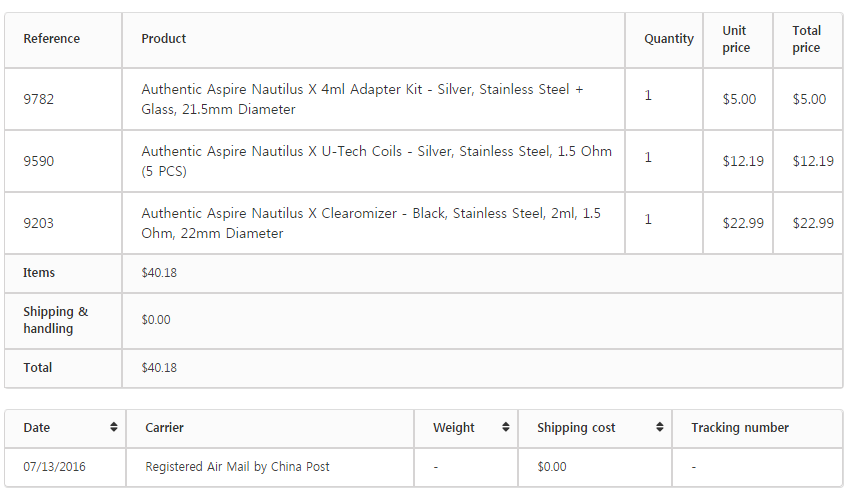851x493 pixels.
Task: Click the $22.99 total price cell
Action: coord(812,223)
